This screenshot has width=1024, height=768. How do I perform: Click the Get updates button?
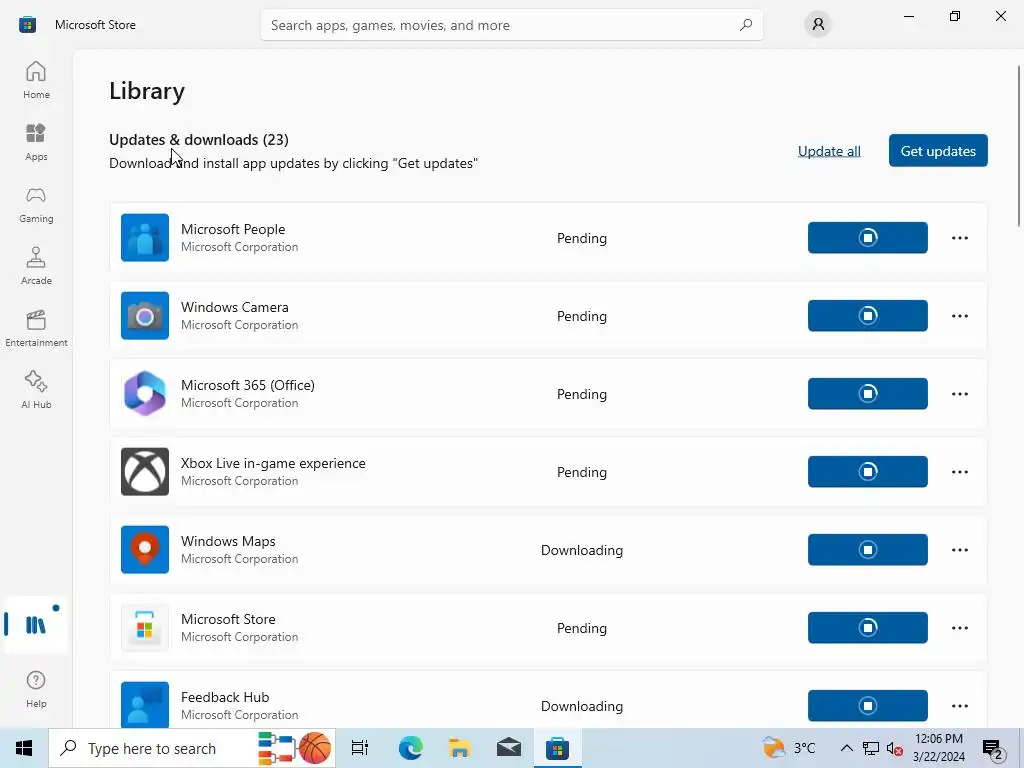[938, 151]
